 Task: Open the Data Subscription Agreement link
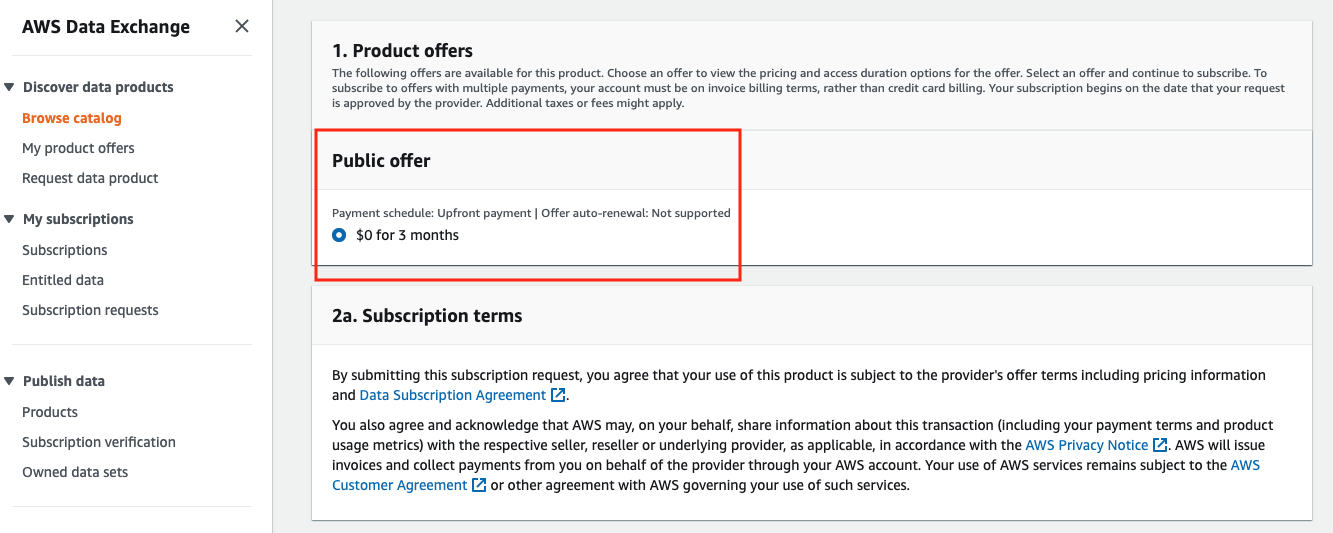452,395
